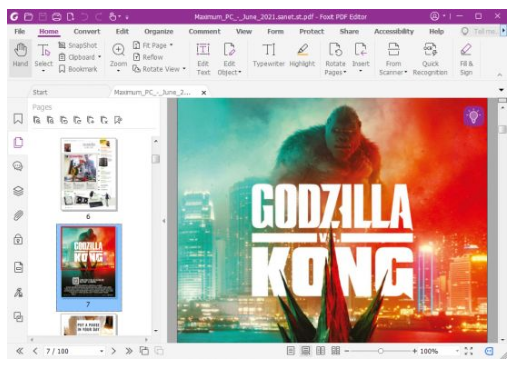This screenshot has height=367, width=514.
Task: Go to the previous page
Action: point(35,351)
